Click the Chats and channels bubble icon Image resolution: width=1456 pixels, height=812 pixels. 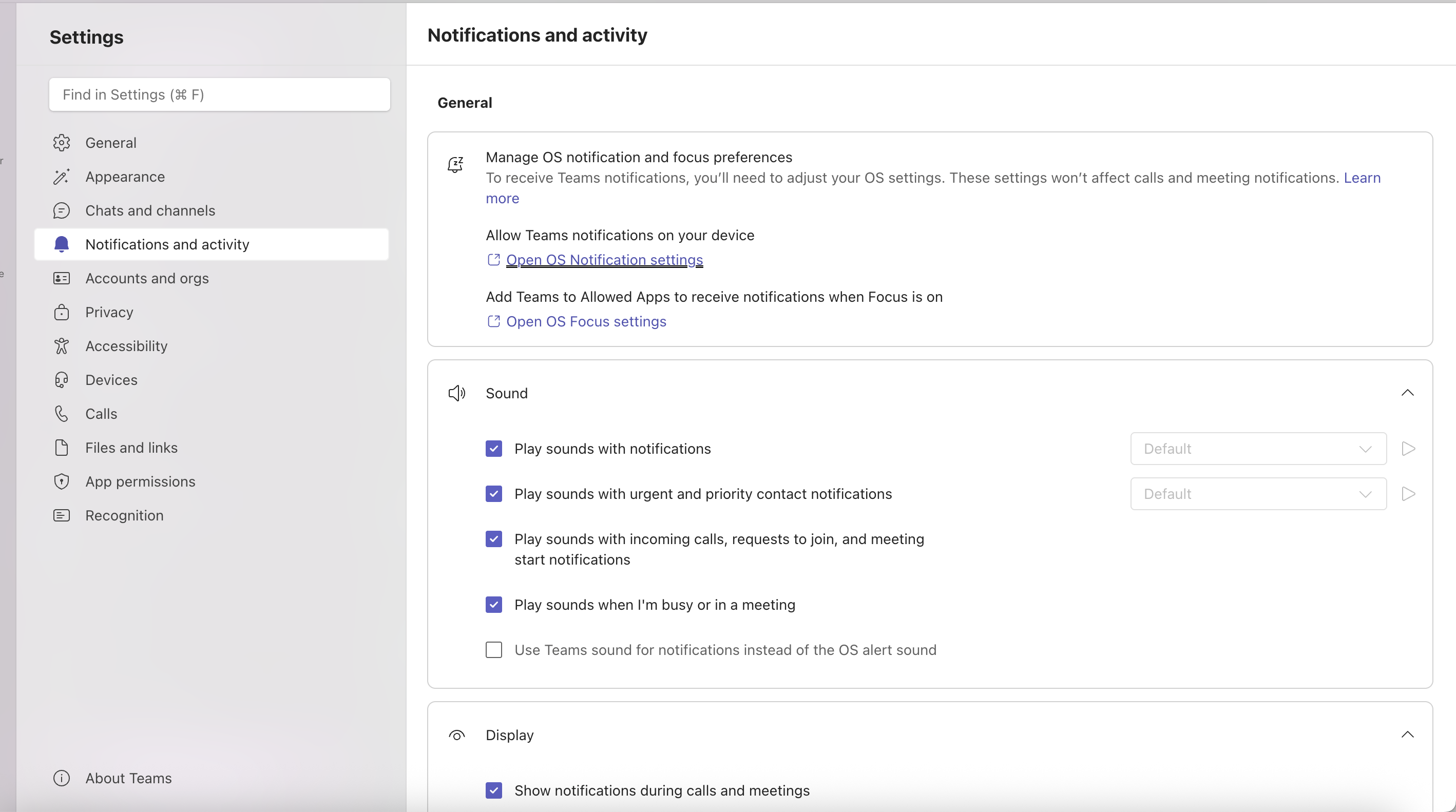click(x=61, y=211)
